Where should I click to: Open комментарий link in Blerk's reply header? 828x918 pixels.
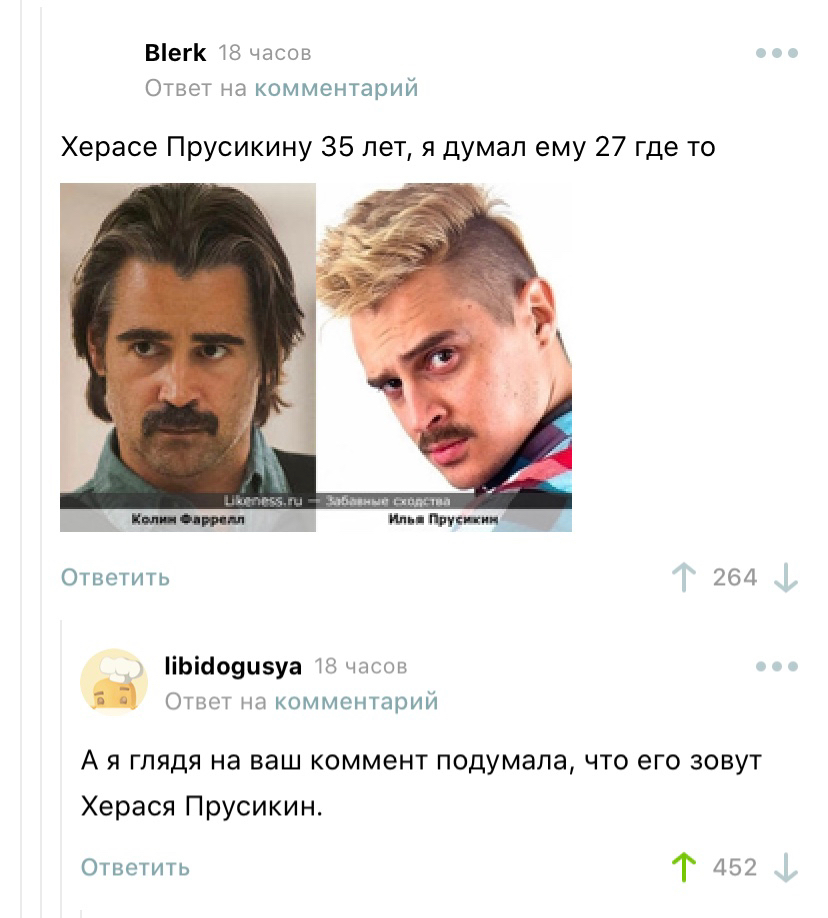coord(336,88)
